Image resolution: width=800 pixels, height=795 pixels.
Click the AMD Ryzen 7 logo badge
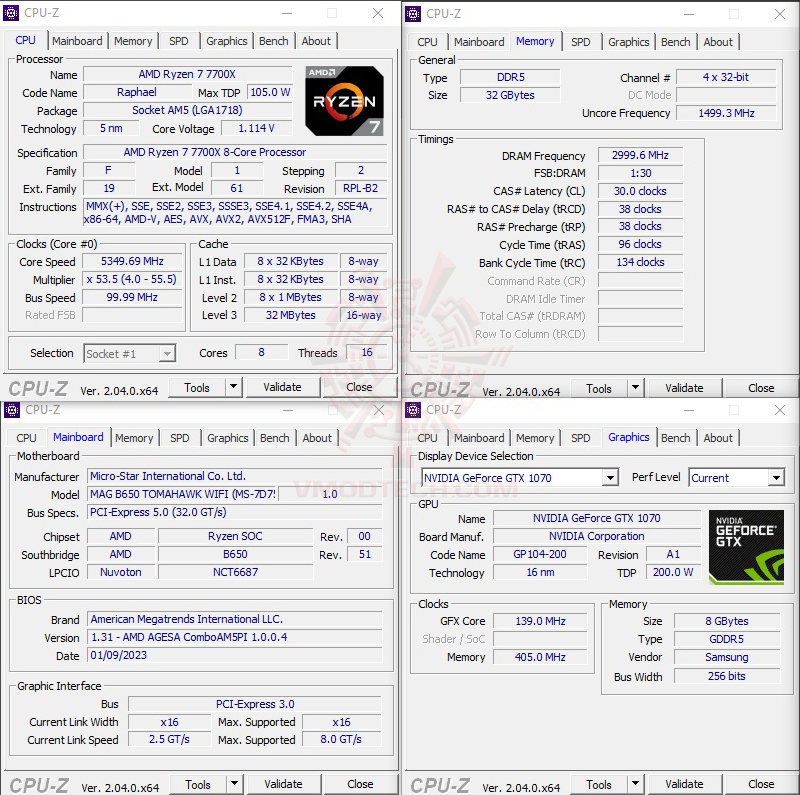click(344, 100)
